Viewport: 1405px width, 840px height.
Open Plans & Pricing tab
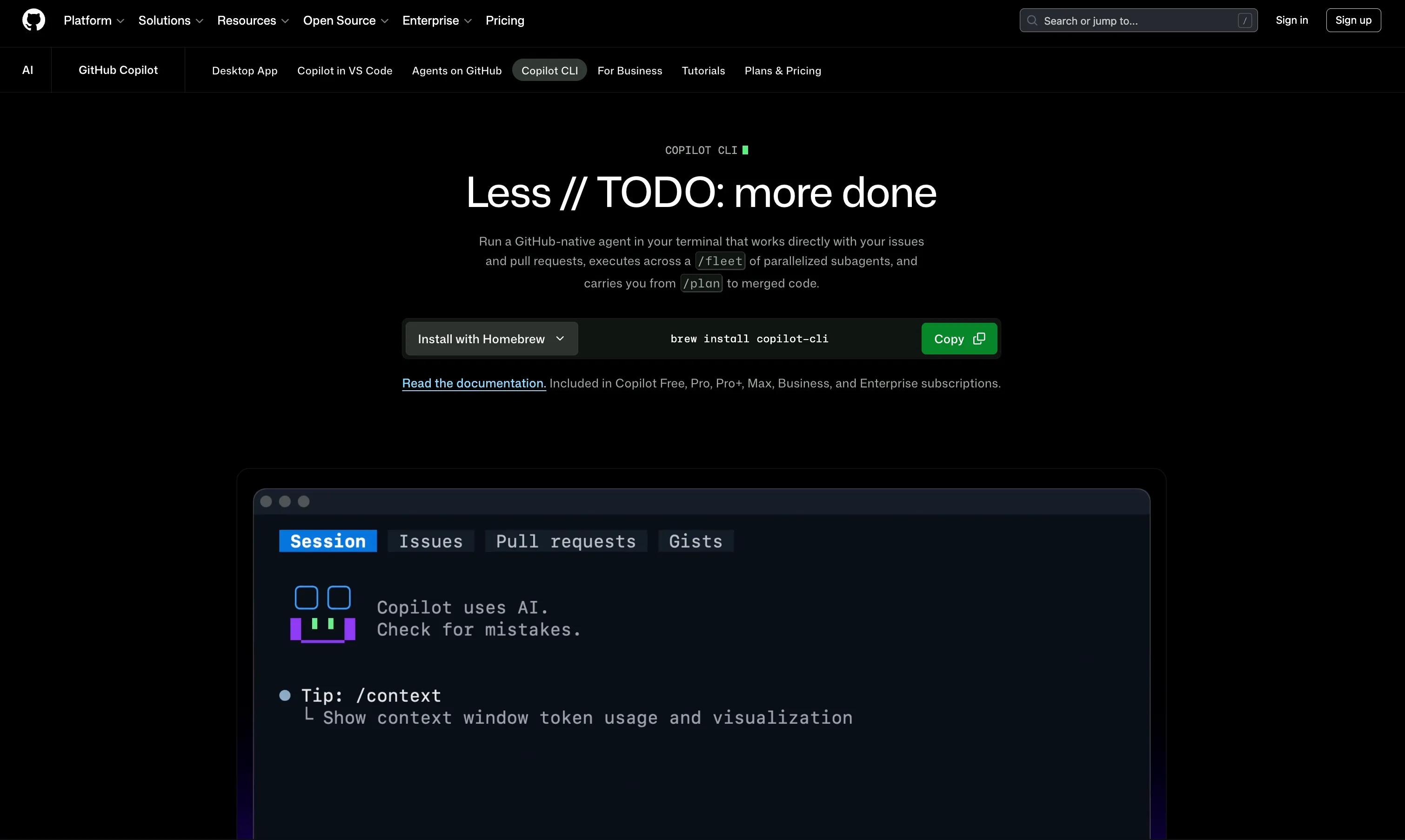[x=783, y=71]
